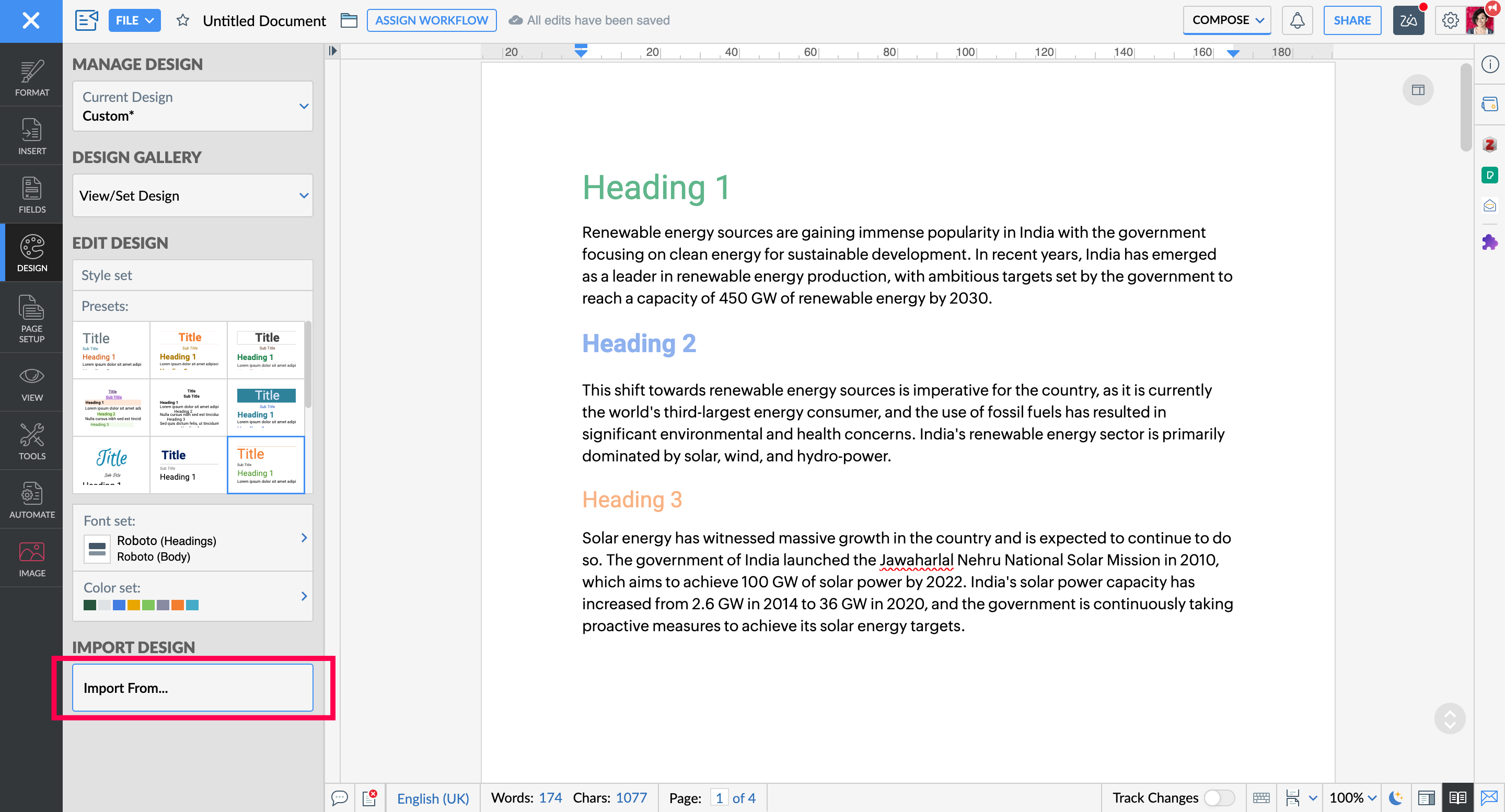Open document info icon at right
This screenshot has width=1505, height=812.
[1489, 64]
